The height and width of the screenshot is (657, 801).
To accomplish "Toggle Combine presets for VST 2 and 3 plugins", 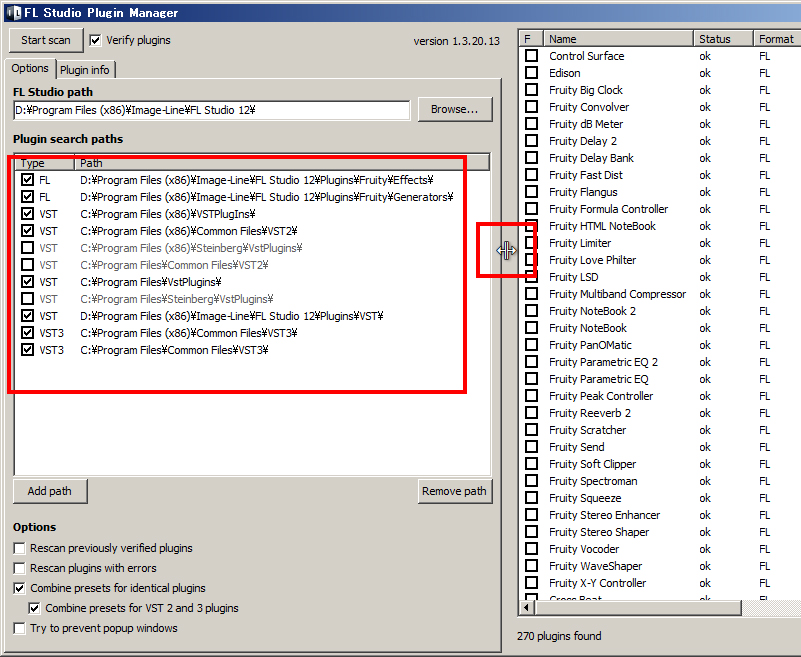I will coord(34,608).
